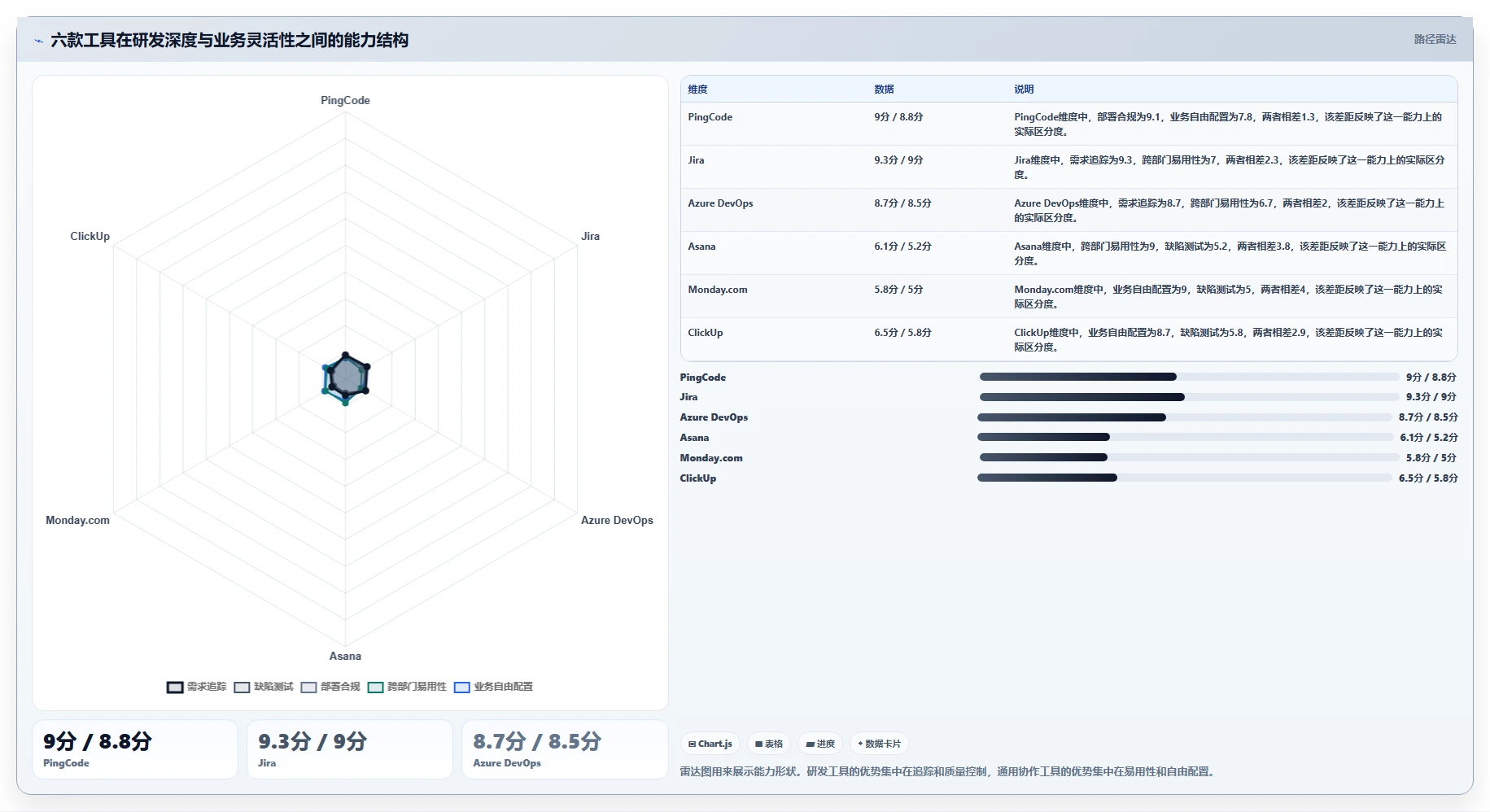Toggle 跨部门易用性 legend dataset
This screenshot has width=1490, height=812.
[x=408, y=687]
